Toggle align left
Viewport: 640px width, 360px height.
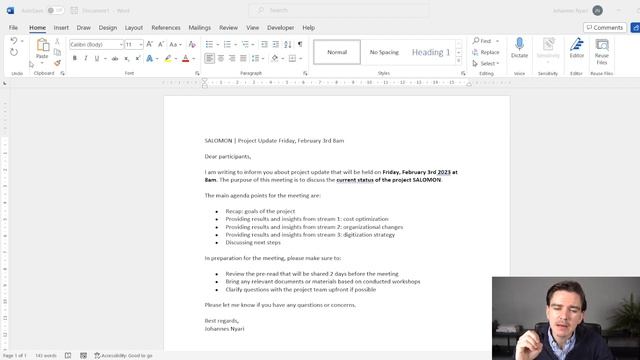(209, 59)
